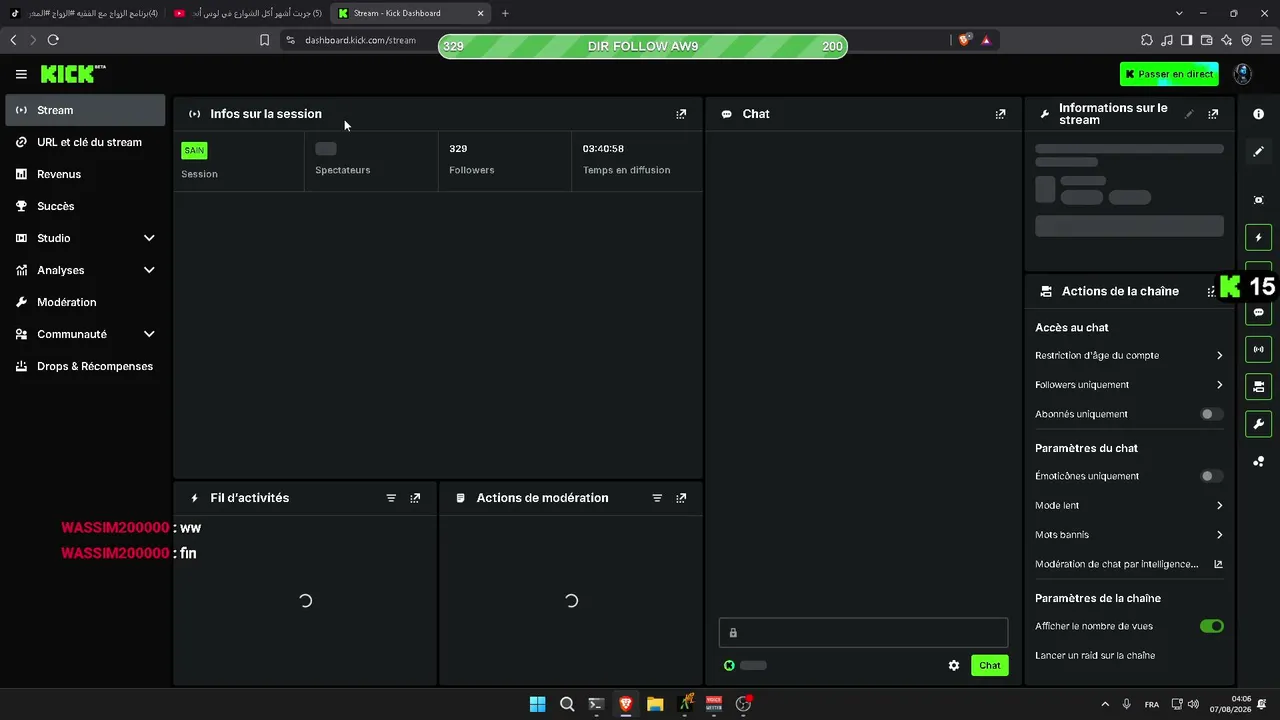This screenshot has height=720, width=1280.
Task: Click the three-dots icon at the bottom of the right sidebar
Action: pyautogui.click(x=1259, y=461)
